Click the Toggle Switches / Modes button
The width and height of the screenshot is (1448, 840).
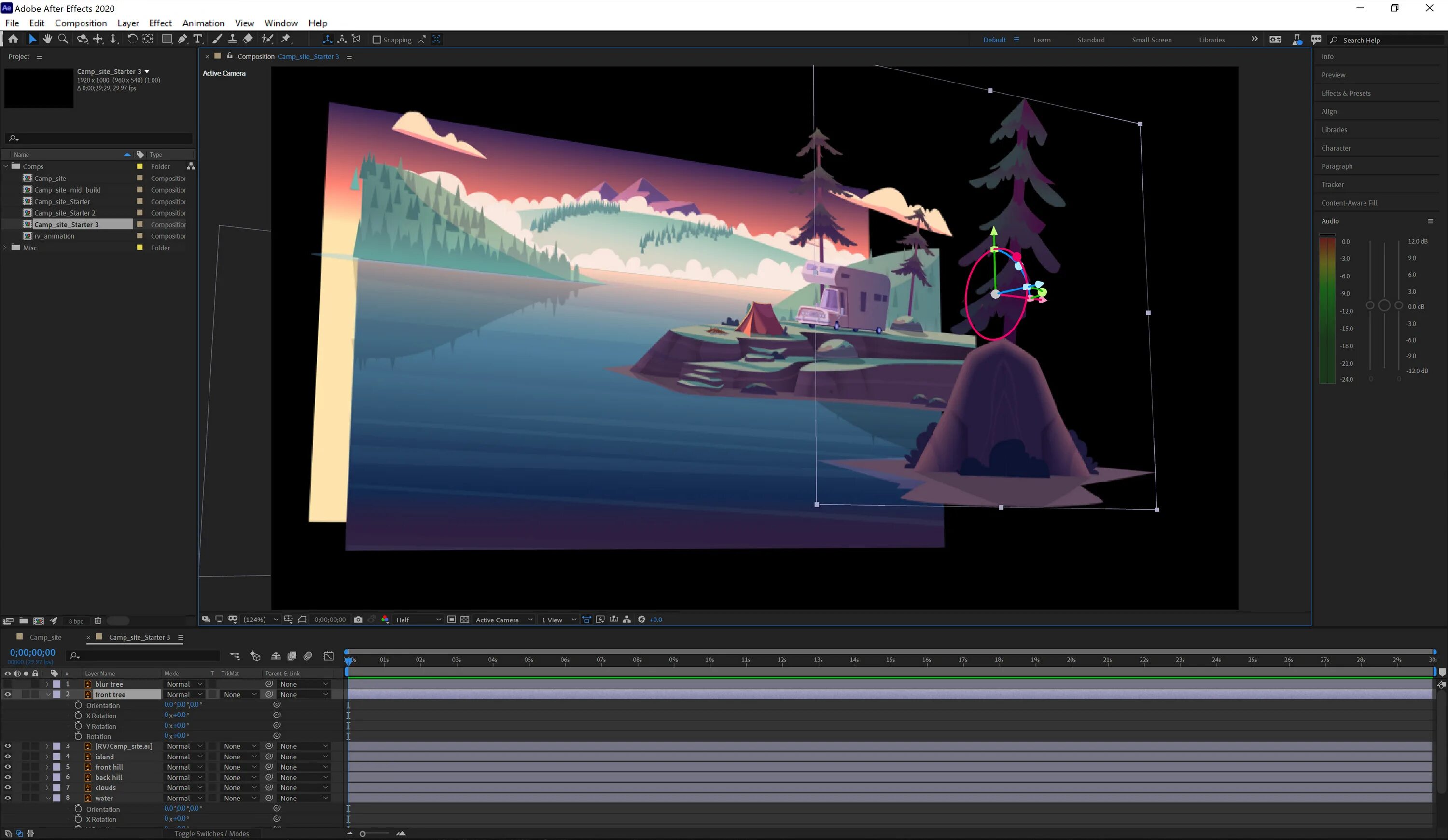point(211,834)
